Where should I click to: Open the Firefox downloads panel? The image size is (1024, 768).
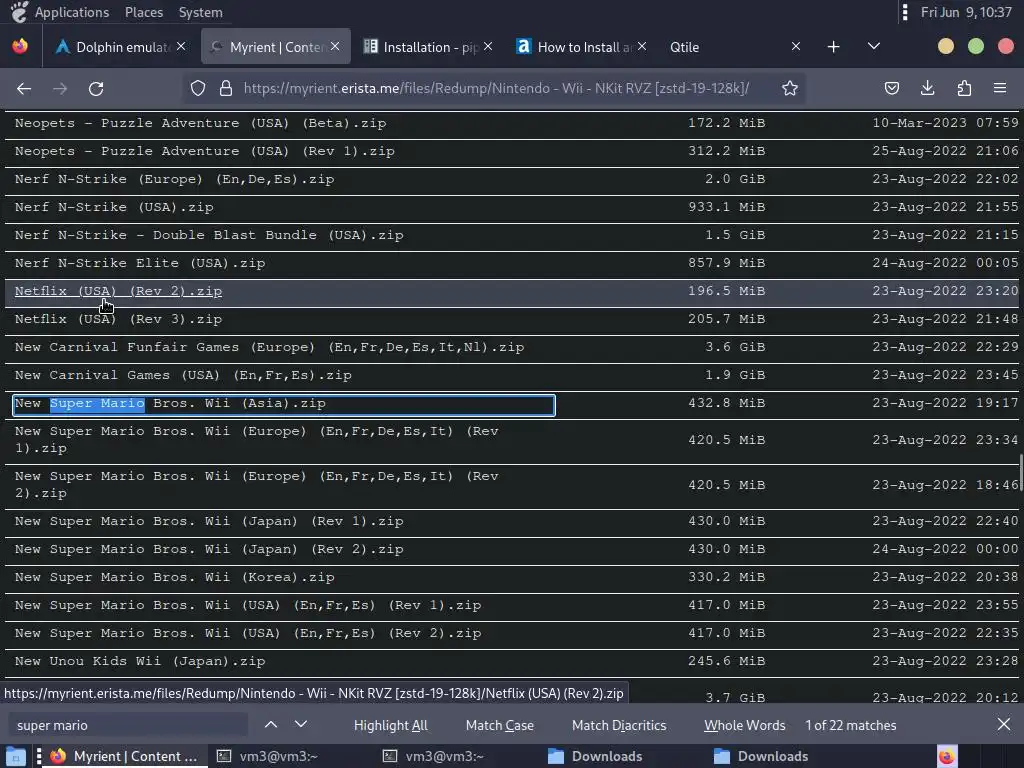(927, 88)
